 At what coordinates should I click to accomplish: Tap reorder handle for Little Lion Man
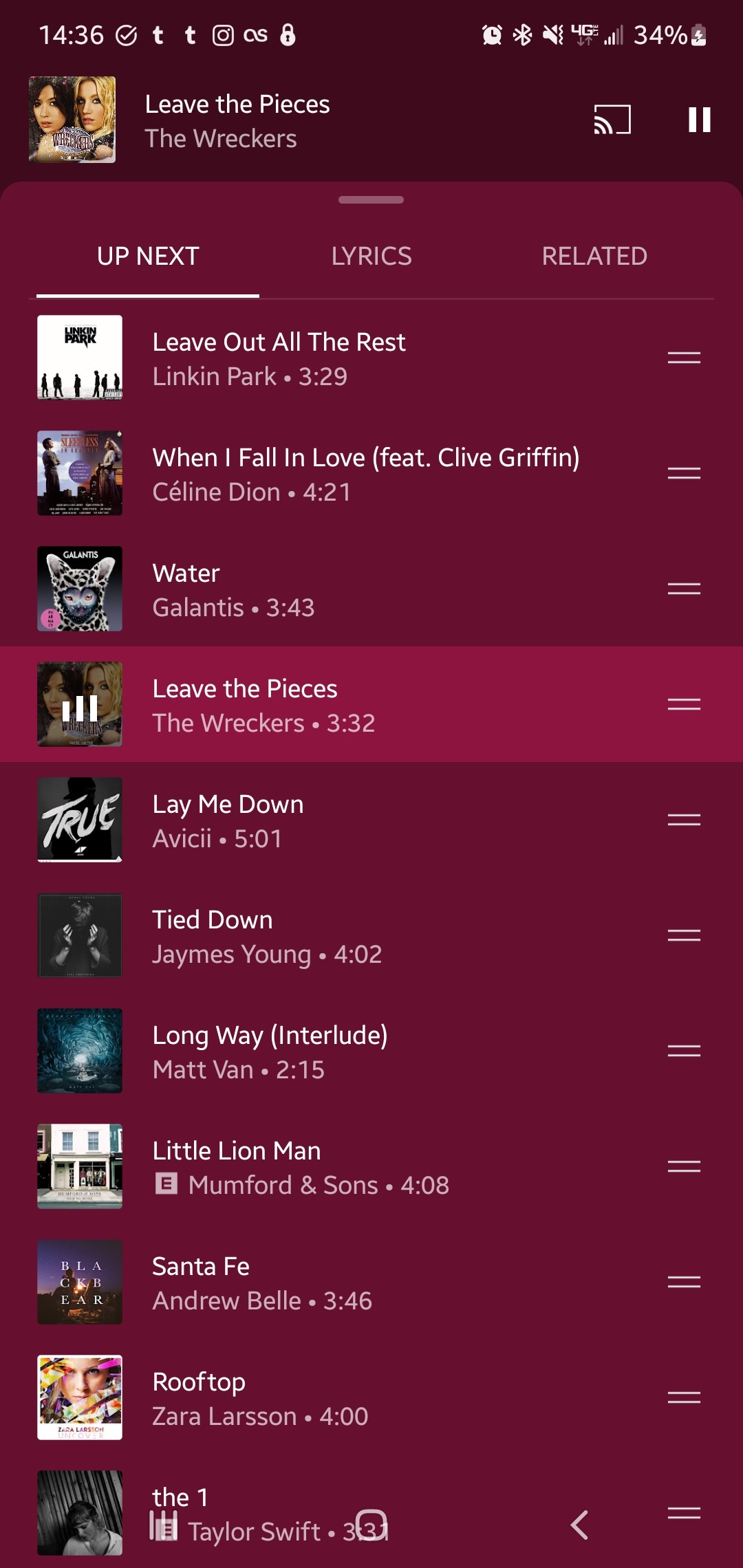tap(684, 1166)
